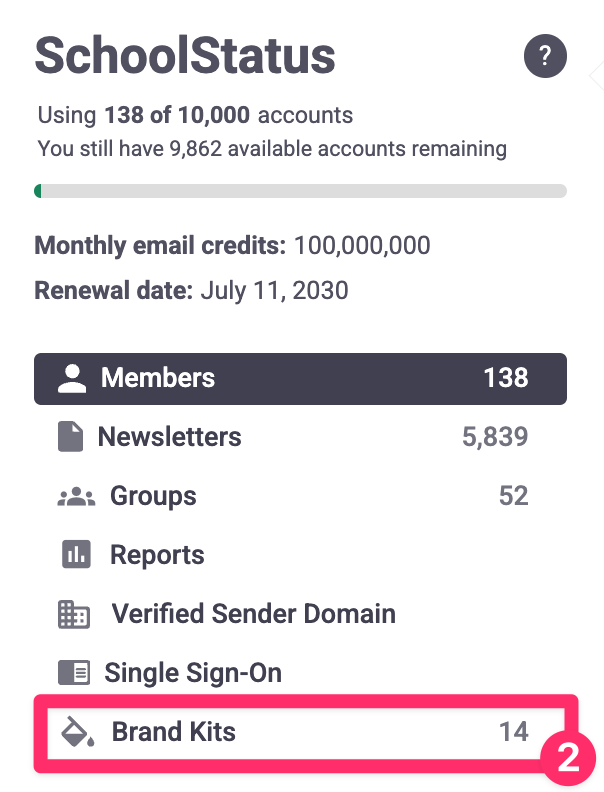Screen dimensions: 604x792
Task: Open Verified Sender Domain settings
Action: click(253, 614)
